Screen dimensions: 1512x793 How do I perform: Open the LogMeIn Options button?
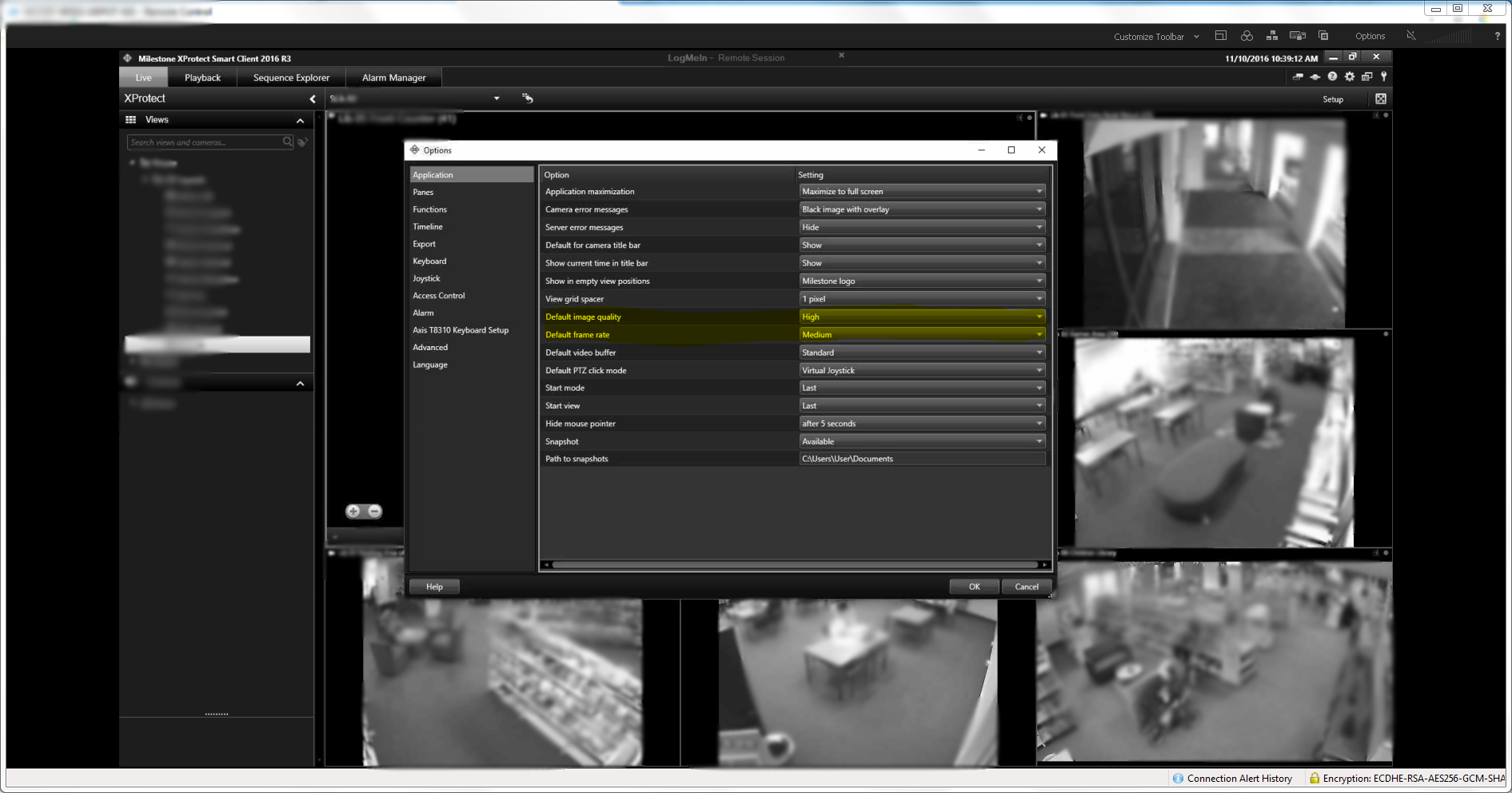(1370, 36)
